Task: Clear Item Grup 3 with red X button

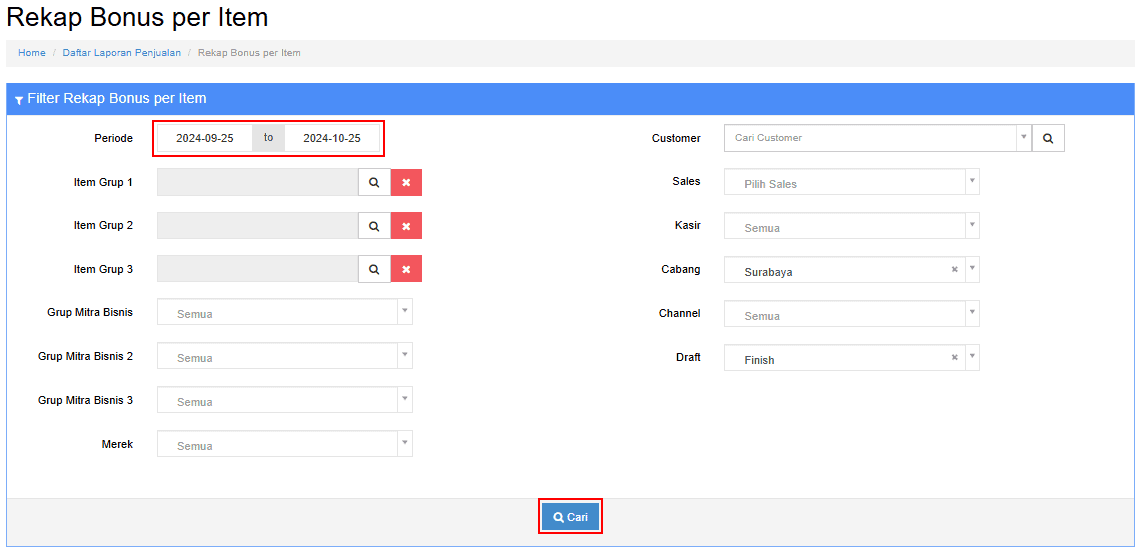Action: (406, 269)
